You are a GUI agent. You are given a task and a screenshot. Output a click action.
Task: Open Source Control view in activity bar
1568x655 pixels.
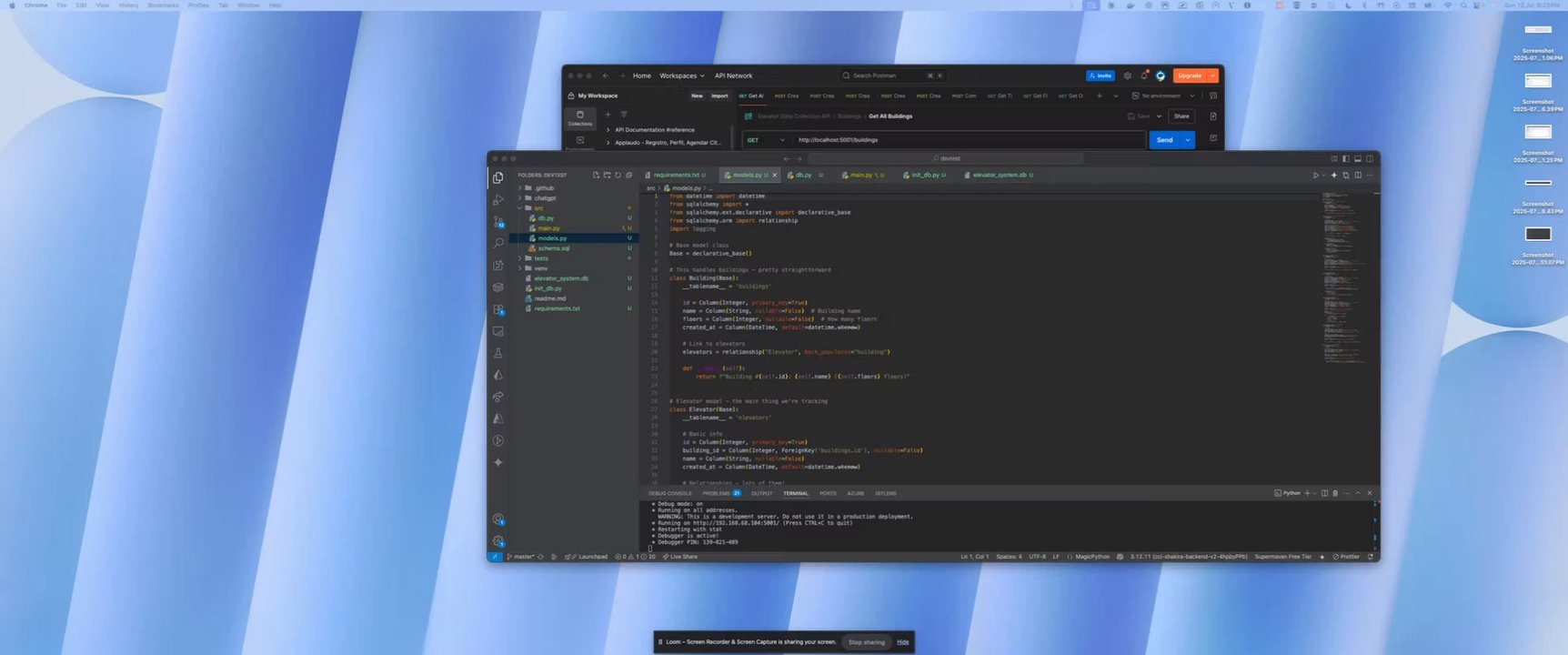498,221
